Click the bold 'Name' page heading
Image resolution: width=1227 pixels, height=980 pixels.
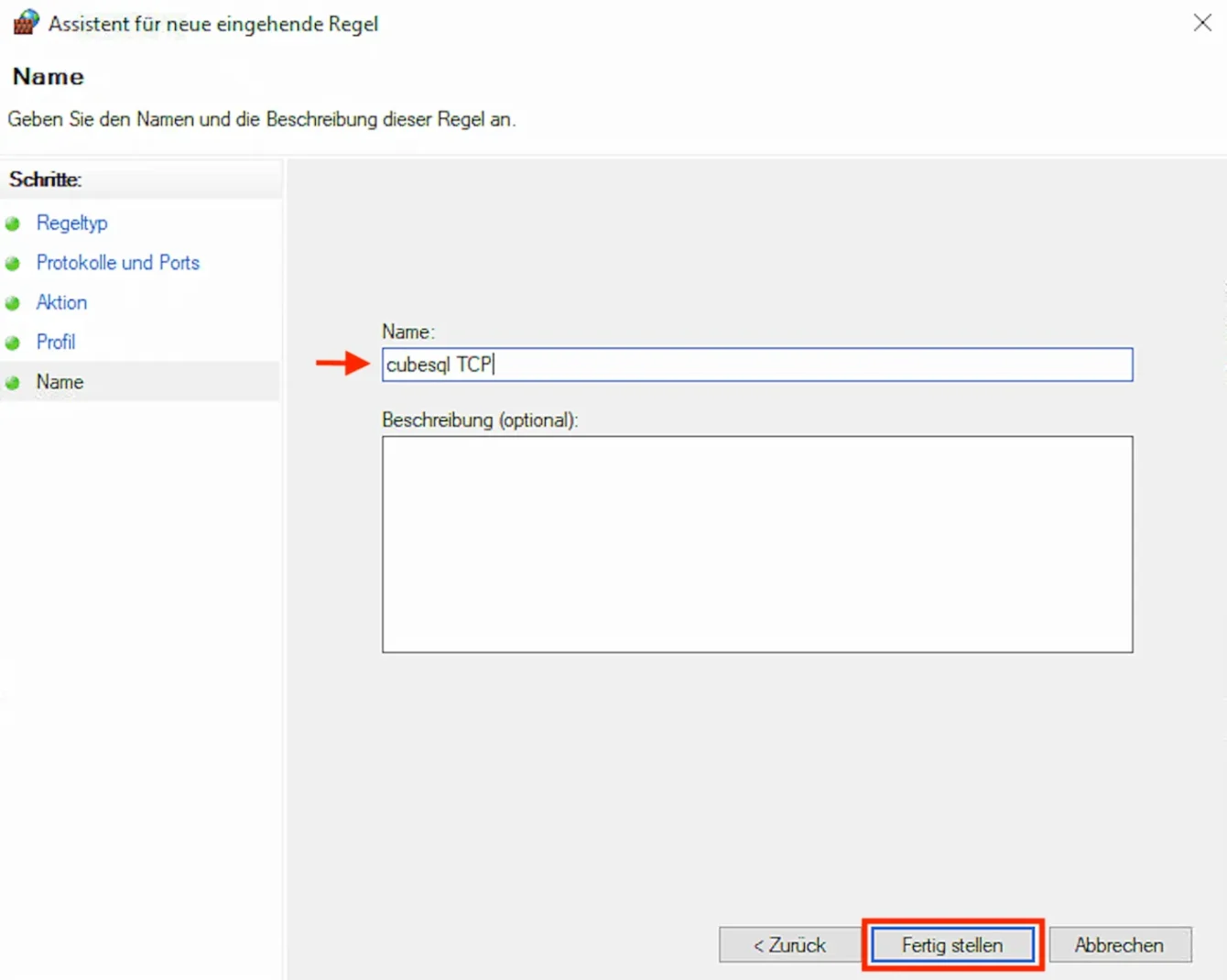point(48,76)
